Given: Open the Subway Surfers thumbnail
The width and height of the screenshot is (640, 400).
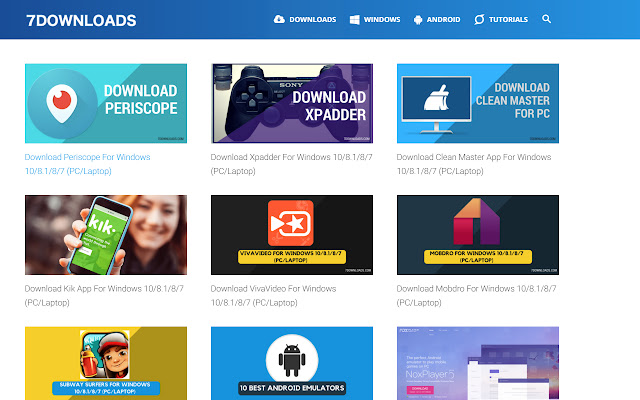Looking at the screenshot, I should (x=106, y=363).
